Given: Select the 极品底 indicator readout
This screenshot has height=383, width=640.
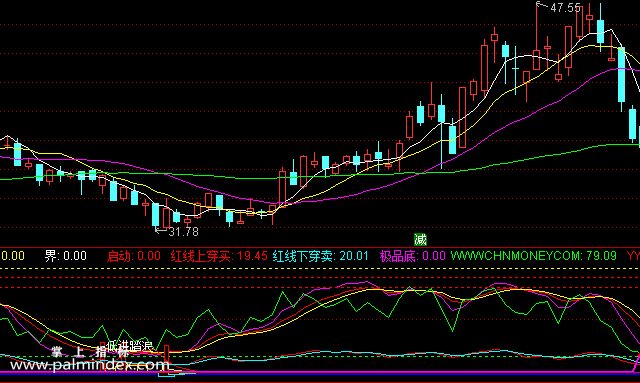Looking at the screenshot, I should click(412, 256).
